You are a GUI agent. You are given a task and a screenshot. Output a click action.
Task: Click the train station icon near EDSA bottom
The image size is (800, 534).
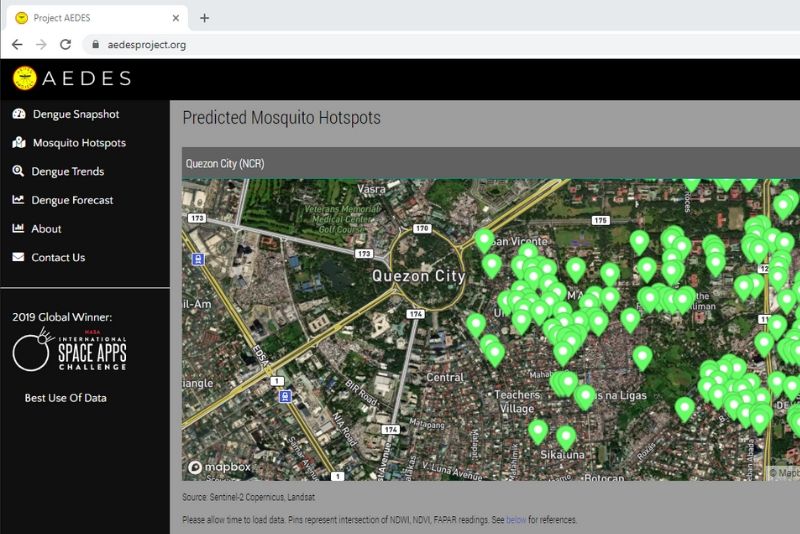(x=285, y=396)
